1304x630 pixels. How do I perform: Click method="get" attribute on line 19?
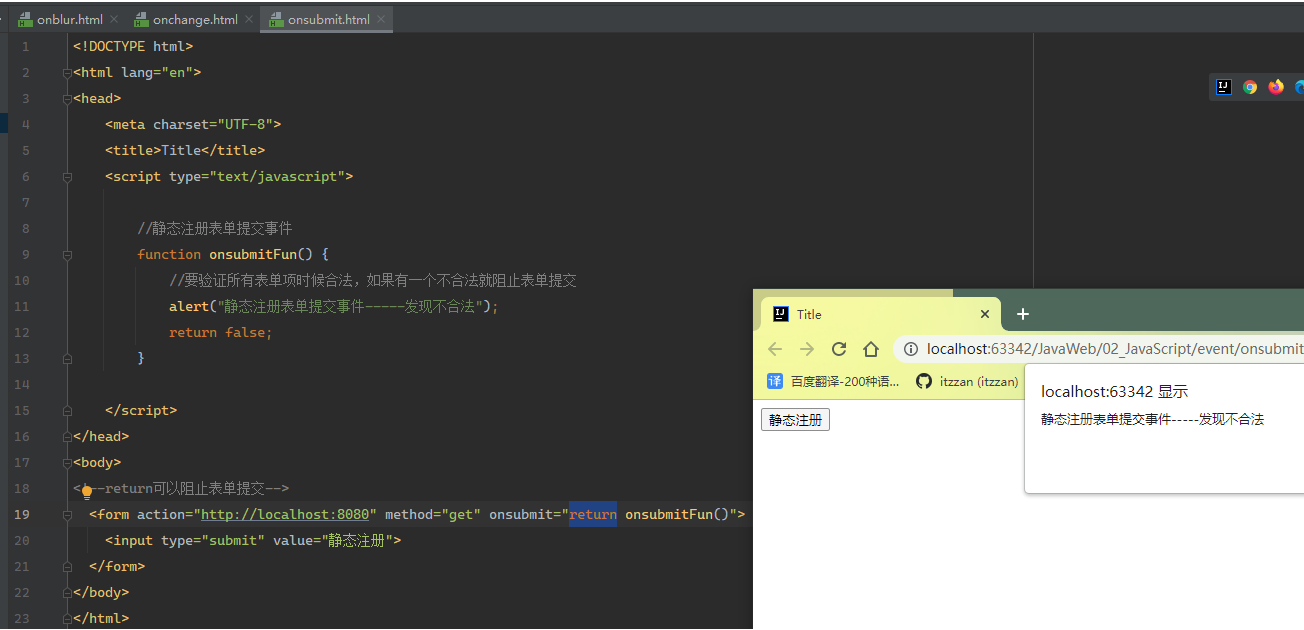(x=433, y=514)
